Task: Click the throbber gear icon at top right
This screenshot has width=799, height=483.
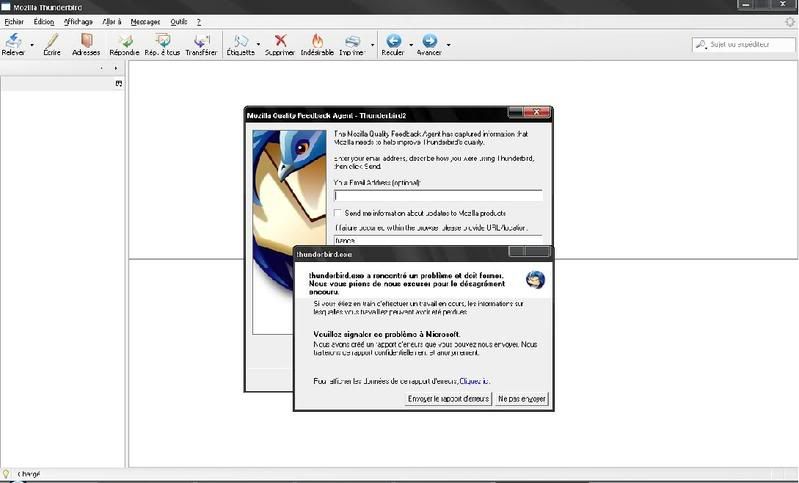Action: (790, 22)
